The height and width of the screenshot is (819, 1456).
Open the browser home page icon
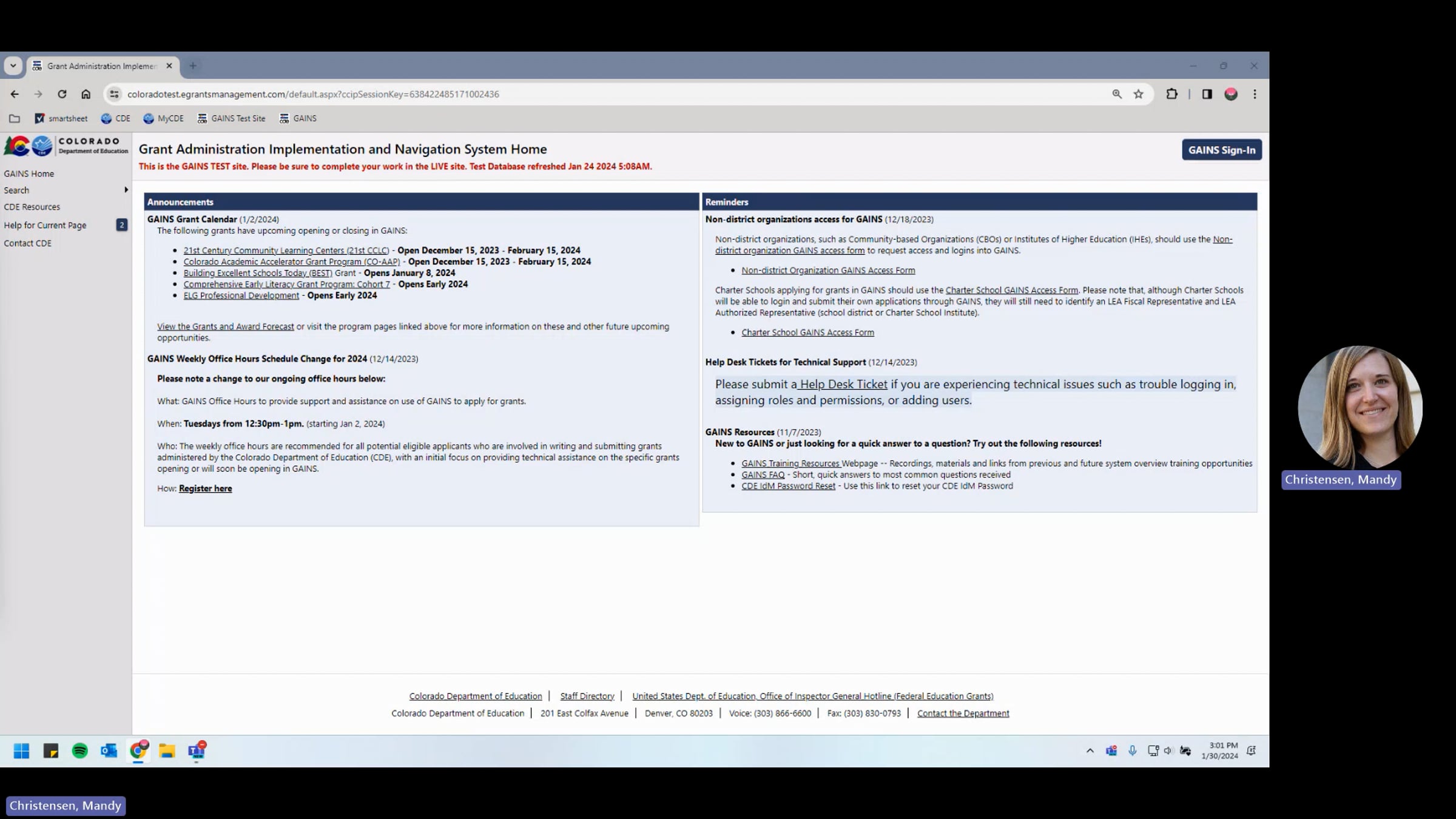[86, 94]
